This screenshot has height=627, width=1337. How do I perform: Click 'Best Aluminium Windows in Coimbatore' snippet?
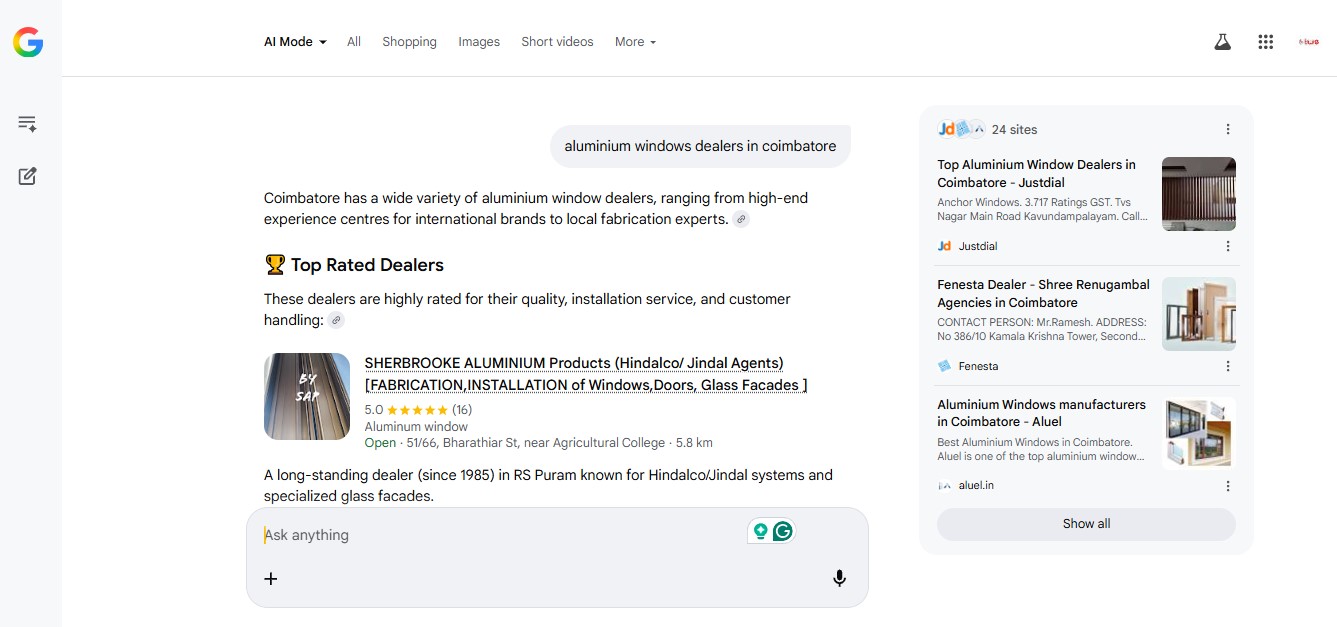point(1040,449)
